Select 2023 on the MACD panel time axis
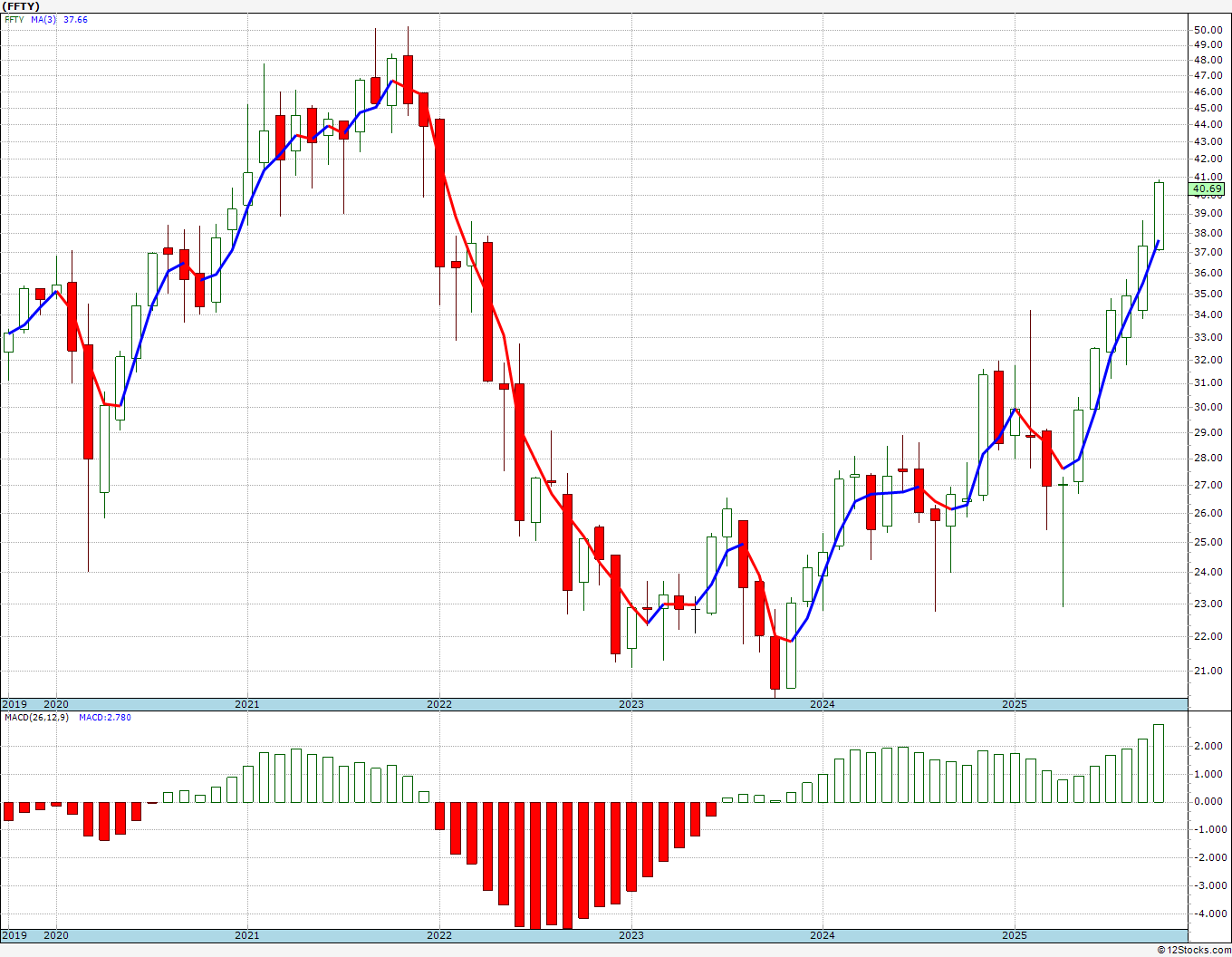Viewport: 1232px width, 957px height. point(631,935)
